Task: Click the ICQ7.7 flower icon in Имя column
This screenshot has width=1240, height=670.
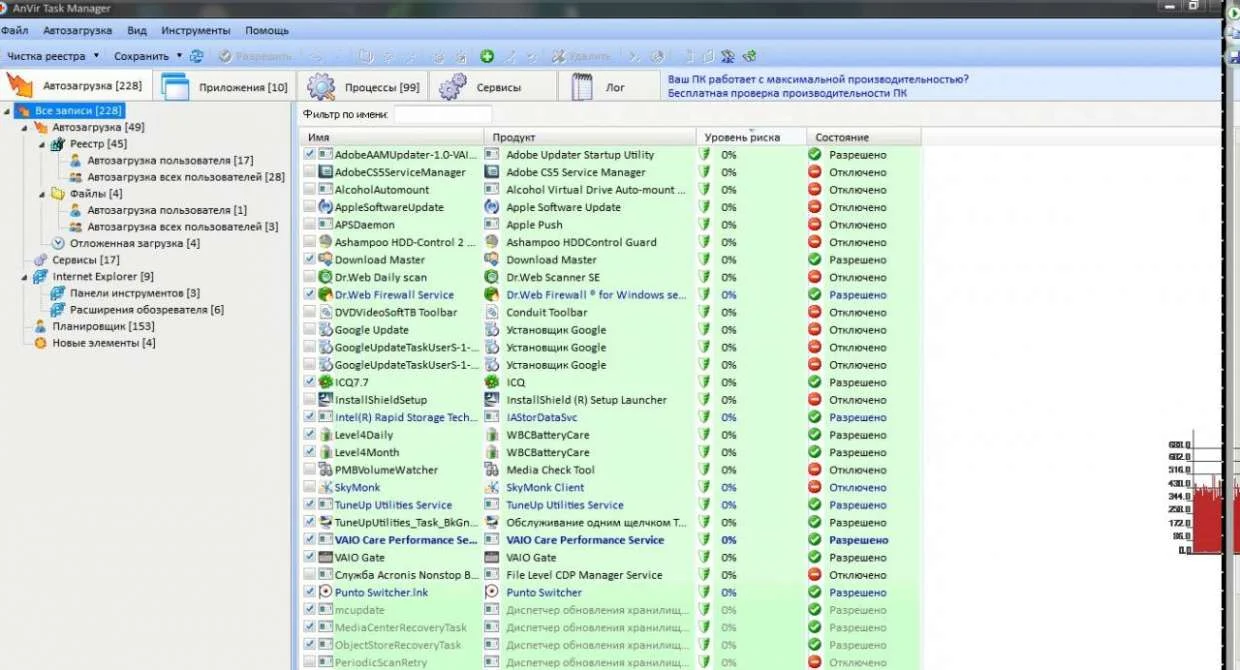Action: [325, 382]
